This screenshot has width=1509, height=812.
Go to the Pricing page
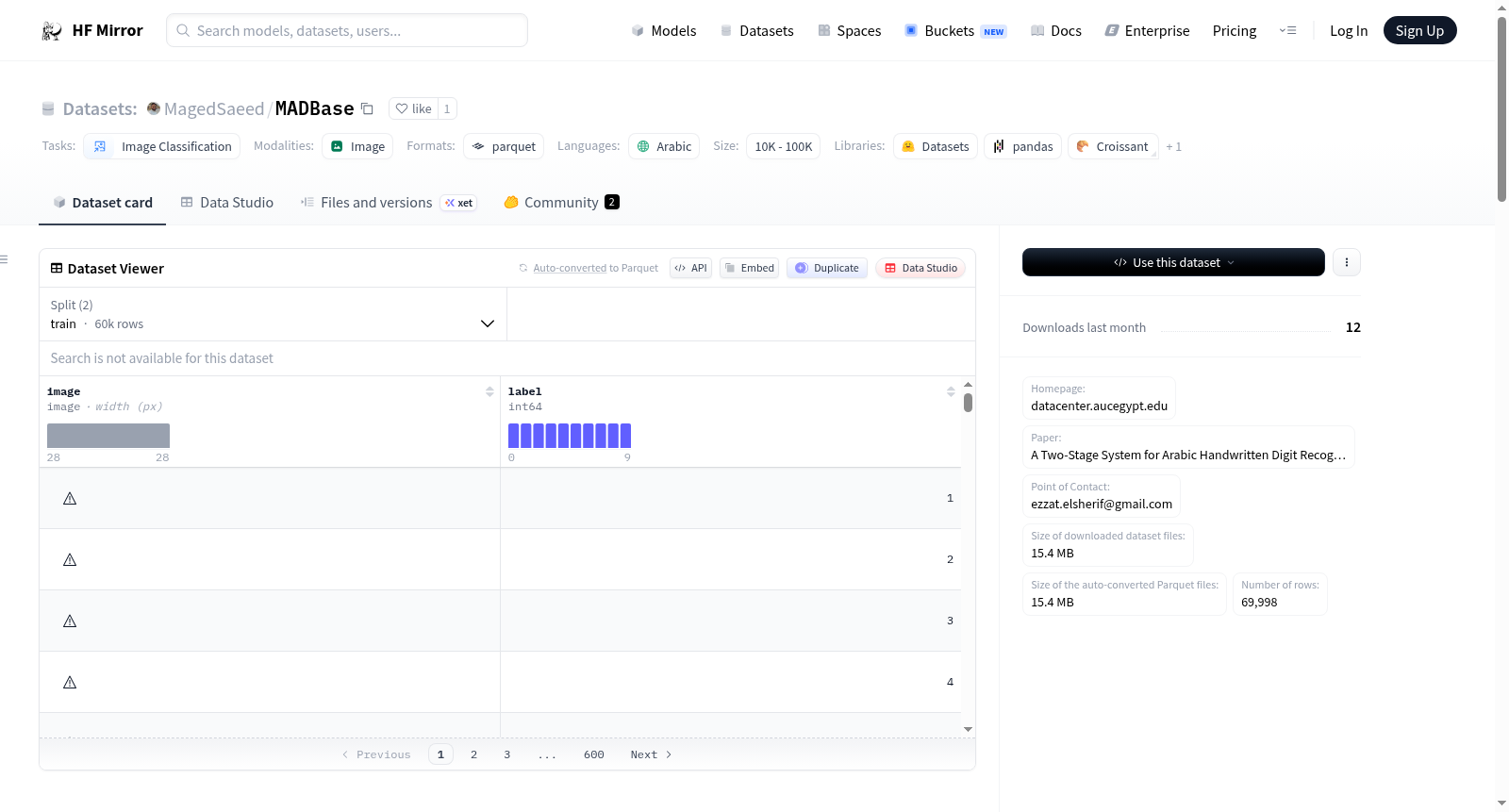1235,31
